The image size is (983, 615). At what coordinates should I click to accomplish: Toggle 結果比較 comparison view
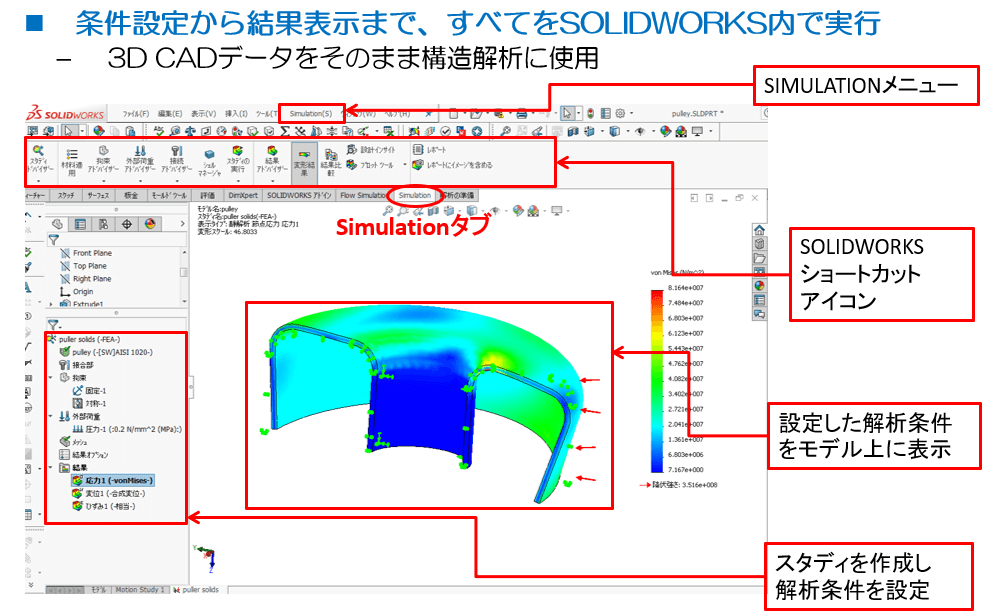click(x=333, y=162)
